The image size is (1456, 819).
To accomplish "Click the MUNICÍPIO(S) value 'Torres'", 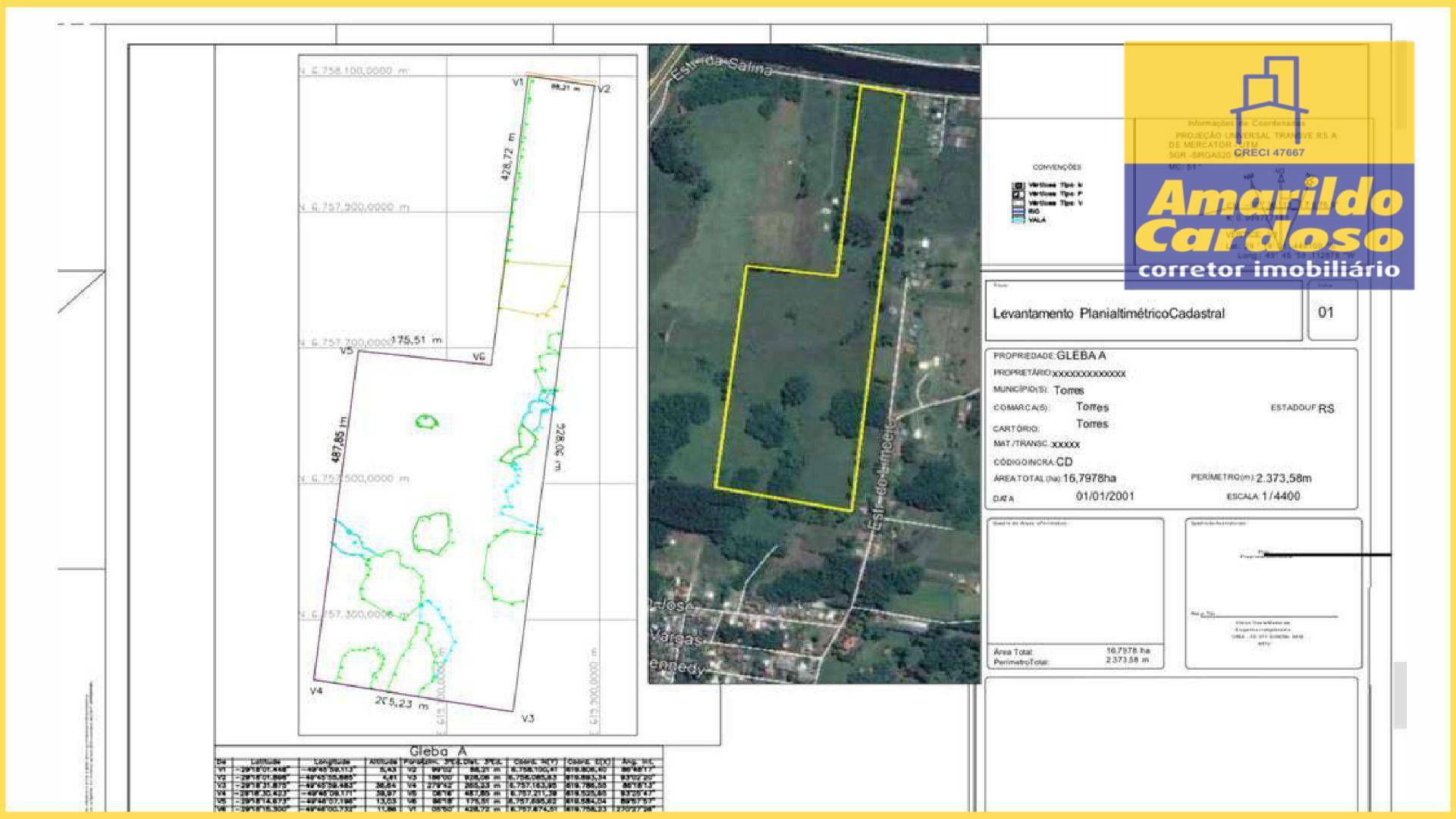I will coord(1068,390).
